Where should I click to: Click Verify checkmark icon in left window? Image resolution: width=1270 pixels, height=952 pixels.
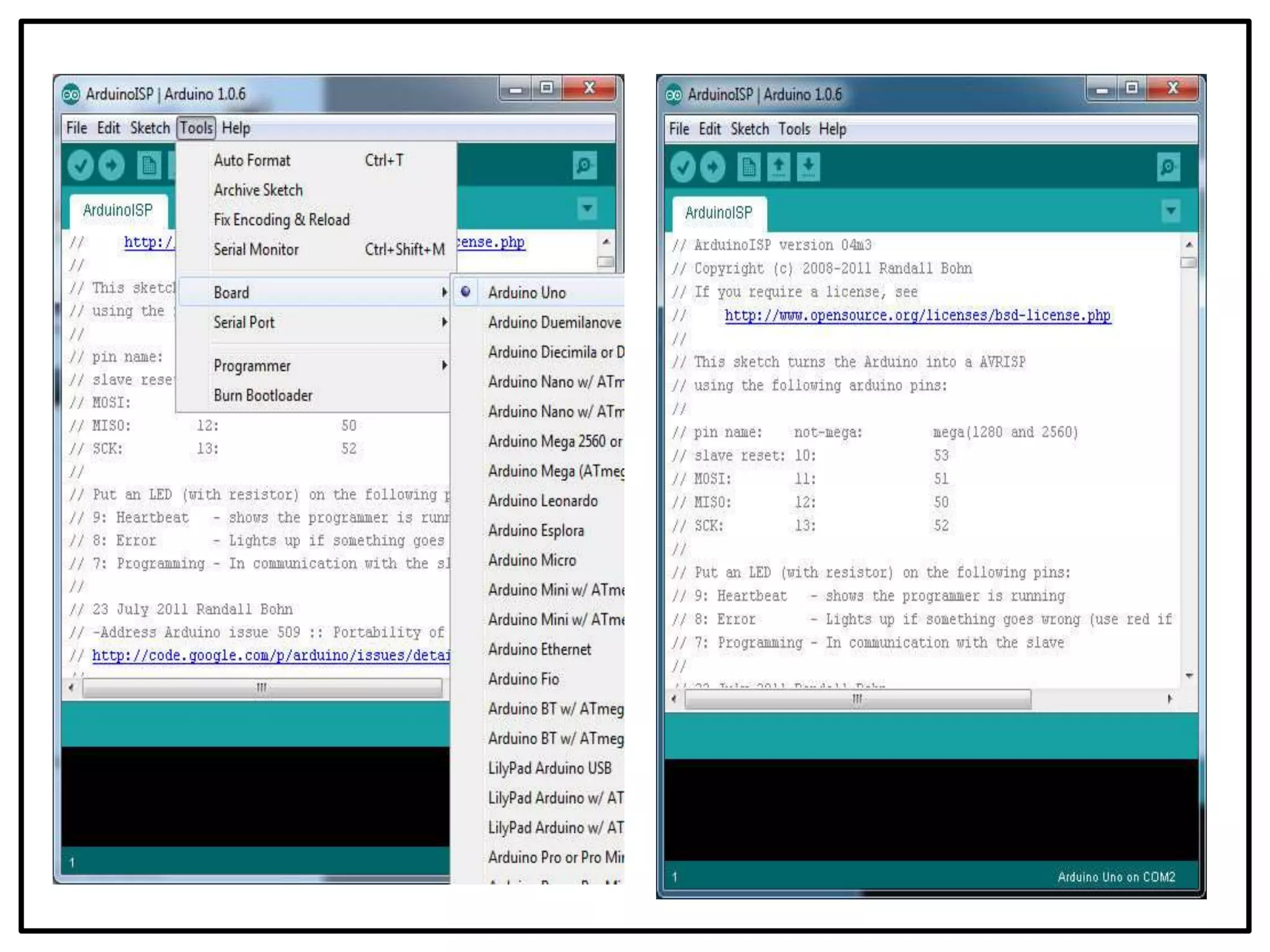[81, 165]
